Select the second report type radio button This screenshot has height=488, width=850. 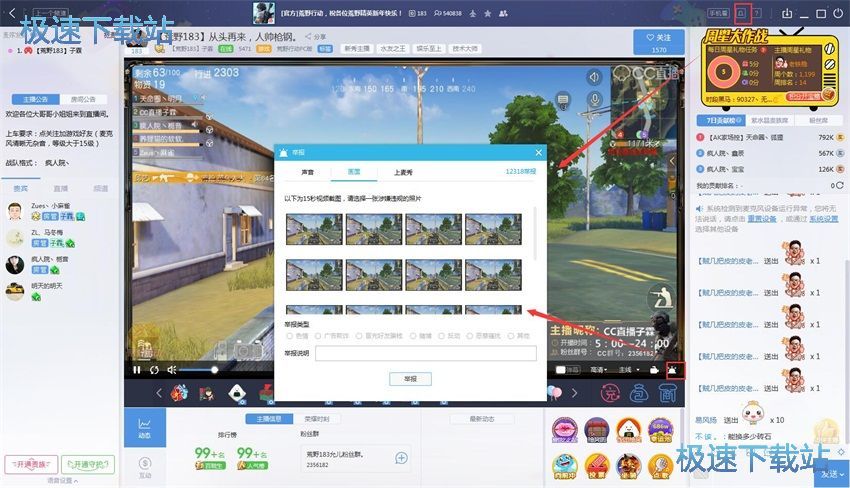pyautogui.click(x=318, y=336)
